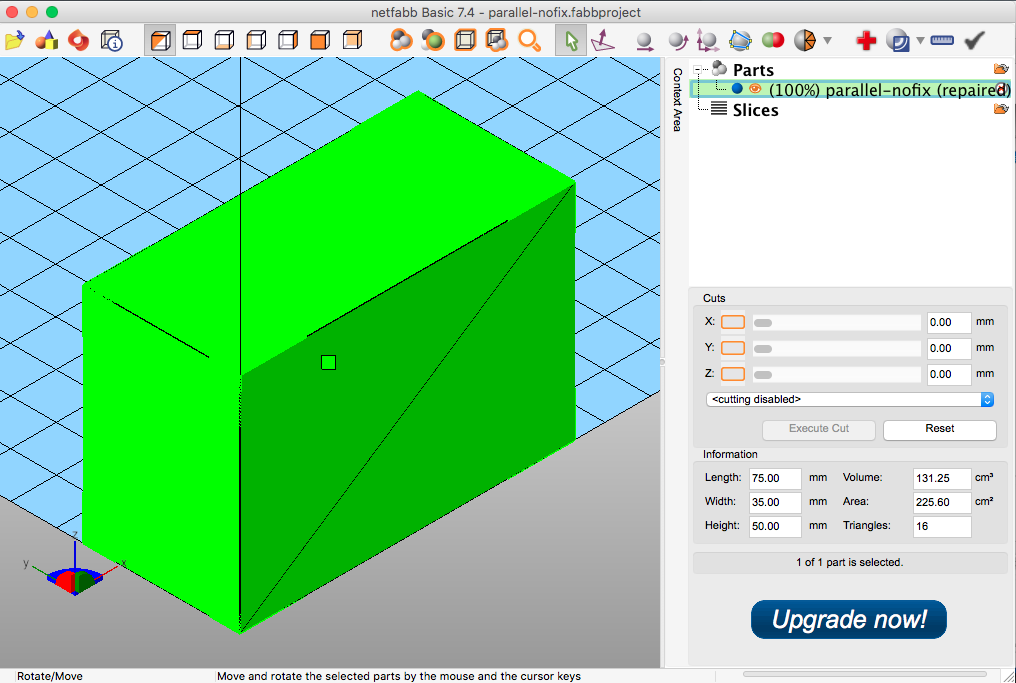The height and width of the screenshot is (683, 1016).
Task: Click the folder icon on Parts row
Action: [1001, 69]
